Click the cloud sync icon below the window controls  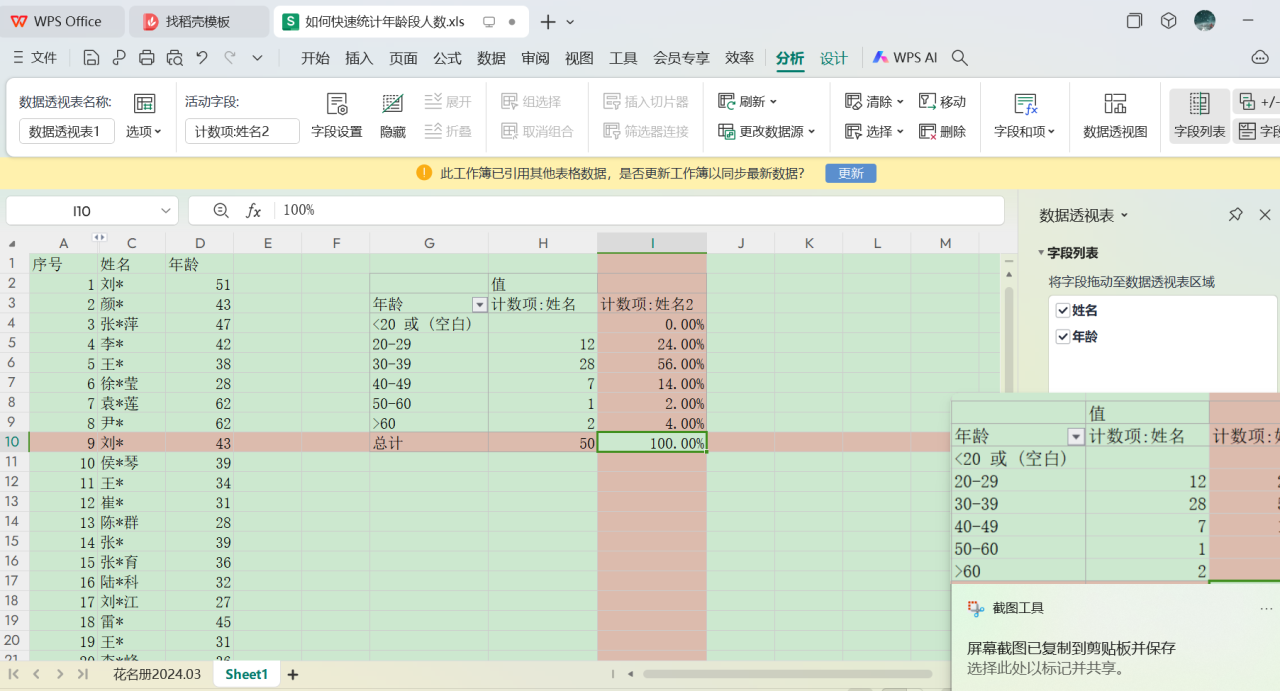coord(1260,58)
